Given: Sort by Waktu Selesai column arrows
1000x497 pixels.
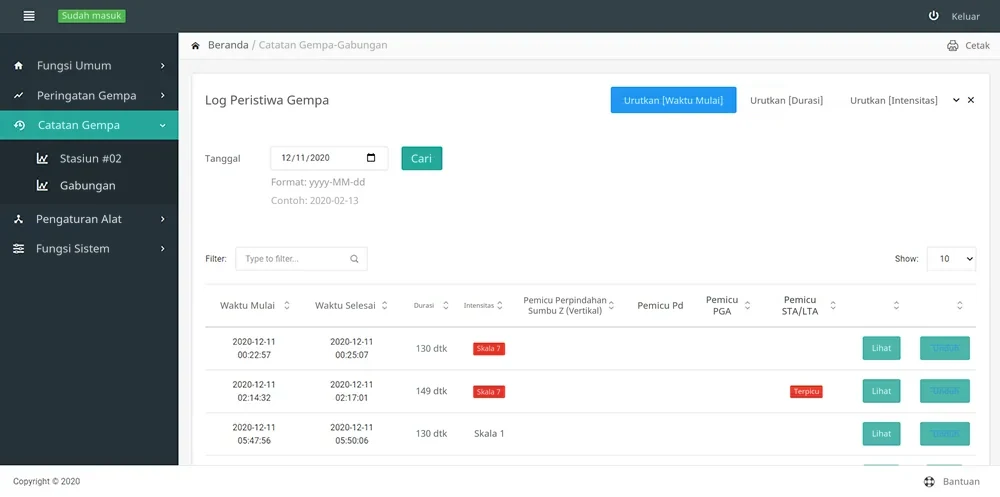Looking at the screenshot, I should tap(385, 306).
